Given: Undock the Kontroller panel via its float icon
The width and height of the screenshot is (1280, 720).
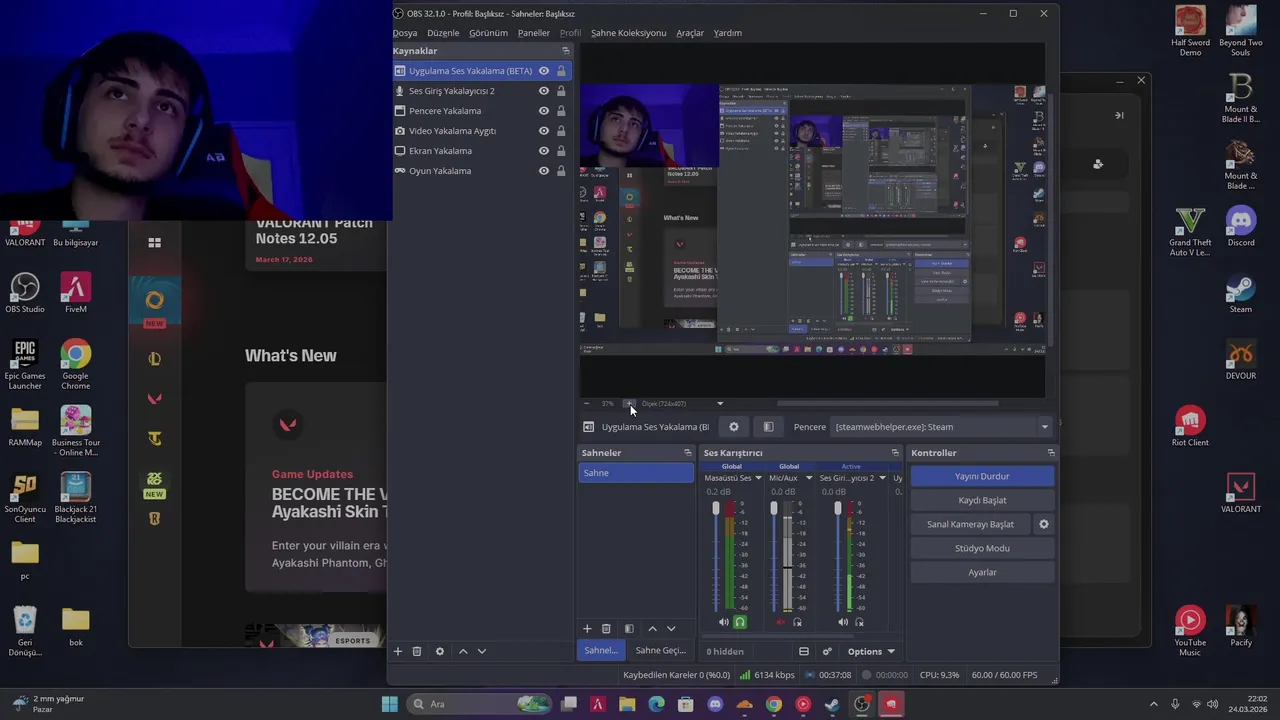Looking at the screenshot, I should (x=1050, y=453).
